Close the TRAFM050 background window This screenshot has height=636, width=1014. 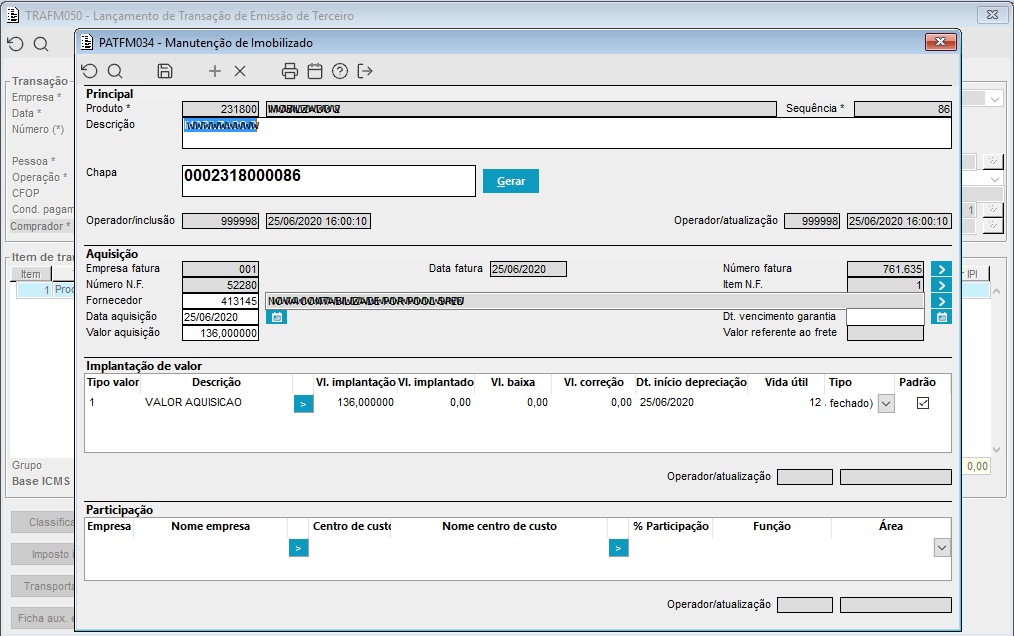993,14
